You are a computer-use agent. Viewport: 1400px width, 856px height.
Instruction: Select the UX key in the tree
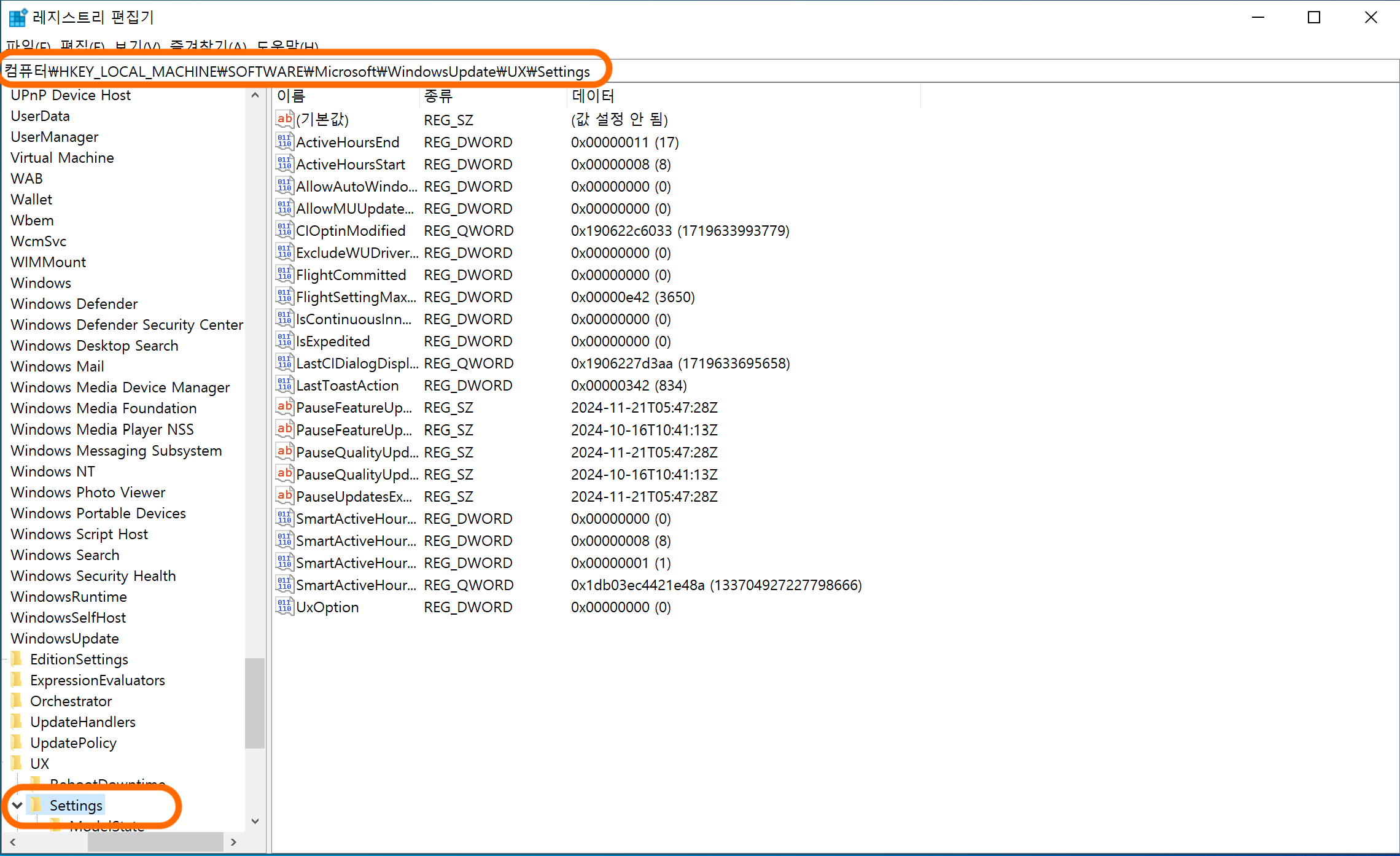pyautogui.click(x=40, y=763)
